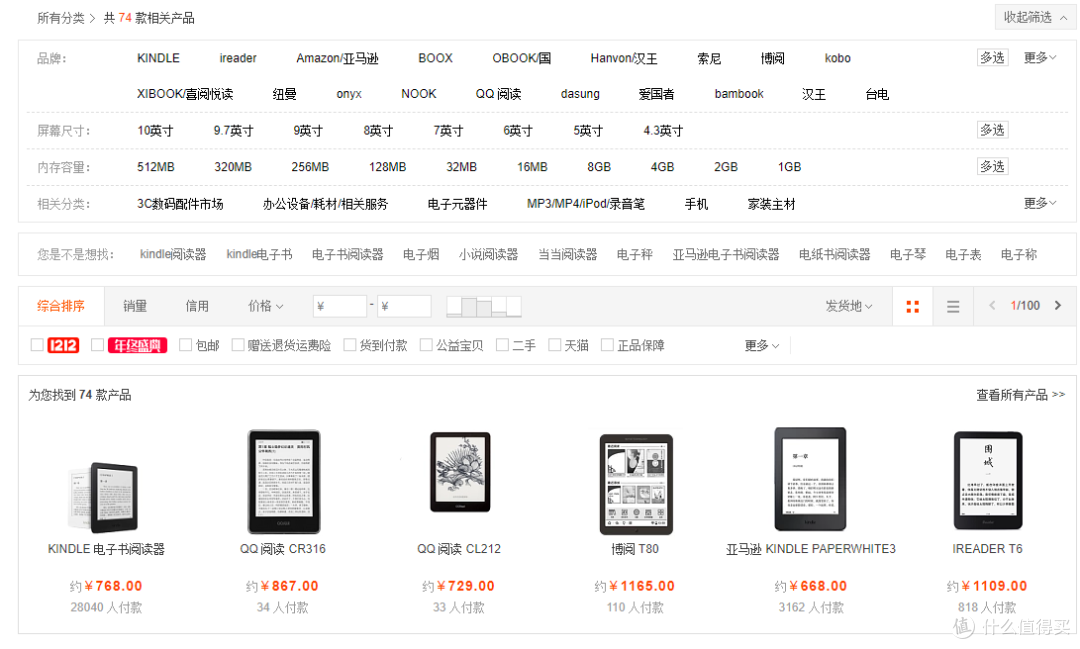
Task: Click the 年终盛典 promotion badge
Action: coord(137,345)
